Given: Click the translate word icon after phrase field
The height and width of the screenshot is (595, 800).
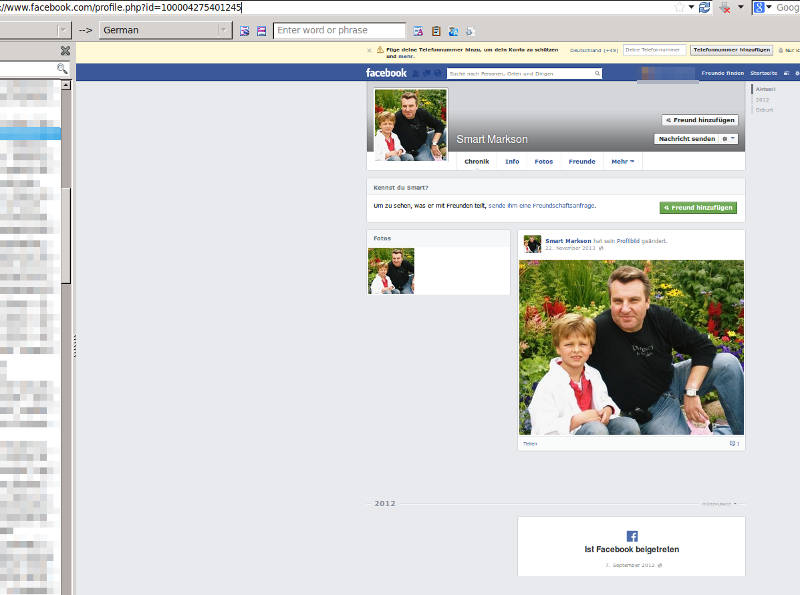Looking at the screenshot, I should pyautogui.click(x=418, y=31).
